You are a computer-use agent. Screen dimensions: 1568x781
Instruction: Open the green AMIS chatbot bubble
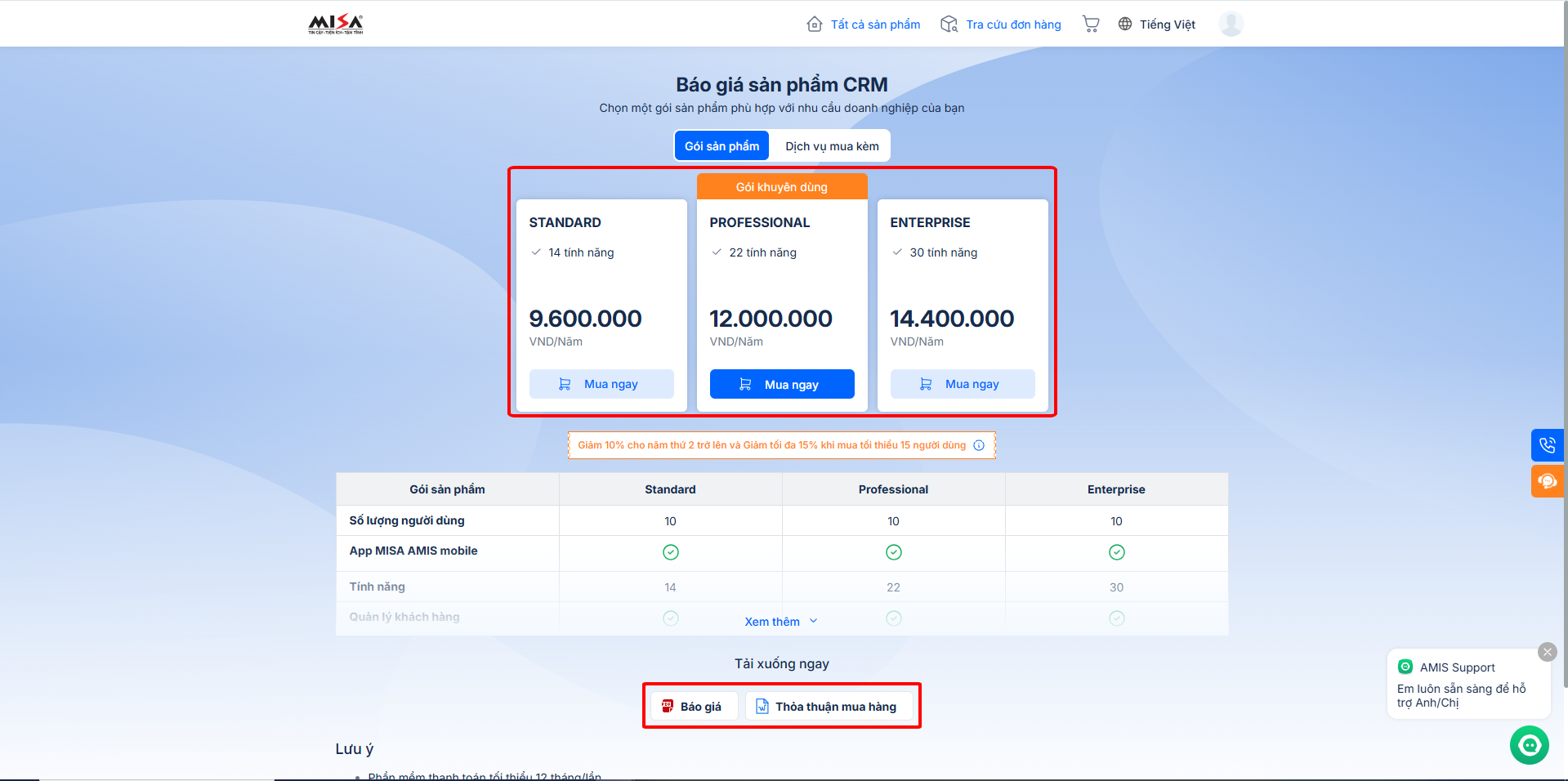(x=1529, y=745)
